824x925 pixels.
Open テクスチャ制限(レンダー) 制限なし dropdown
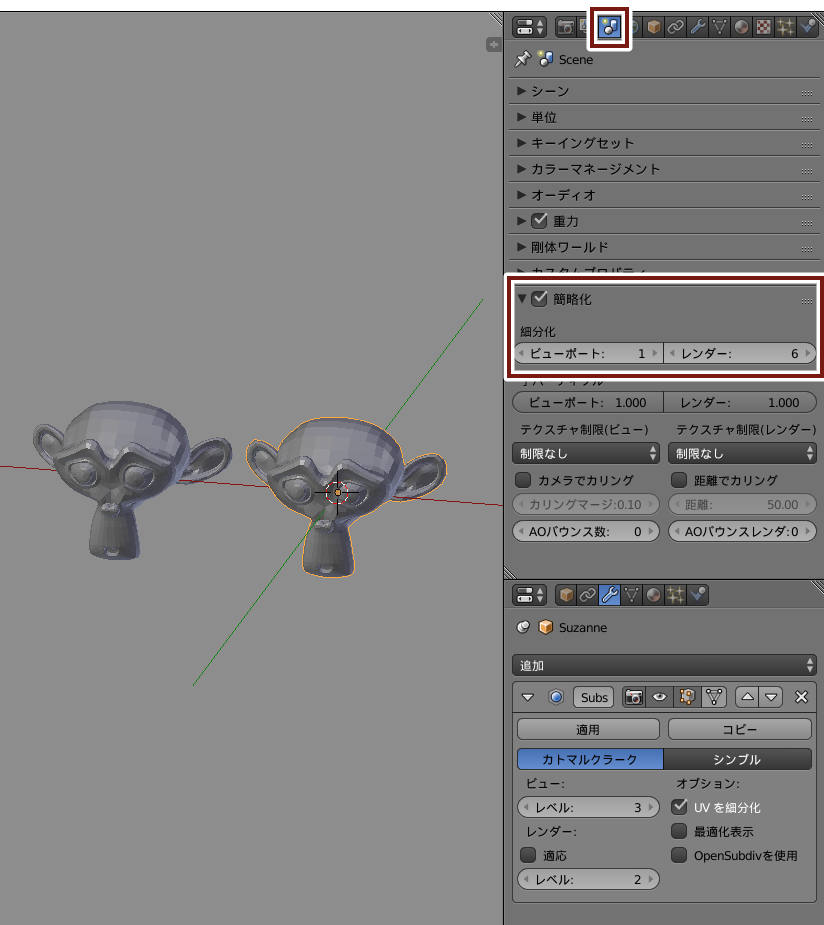click(742, 453)
